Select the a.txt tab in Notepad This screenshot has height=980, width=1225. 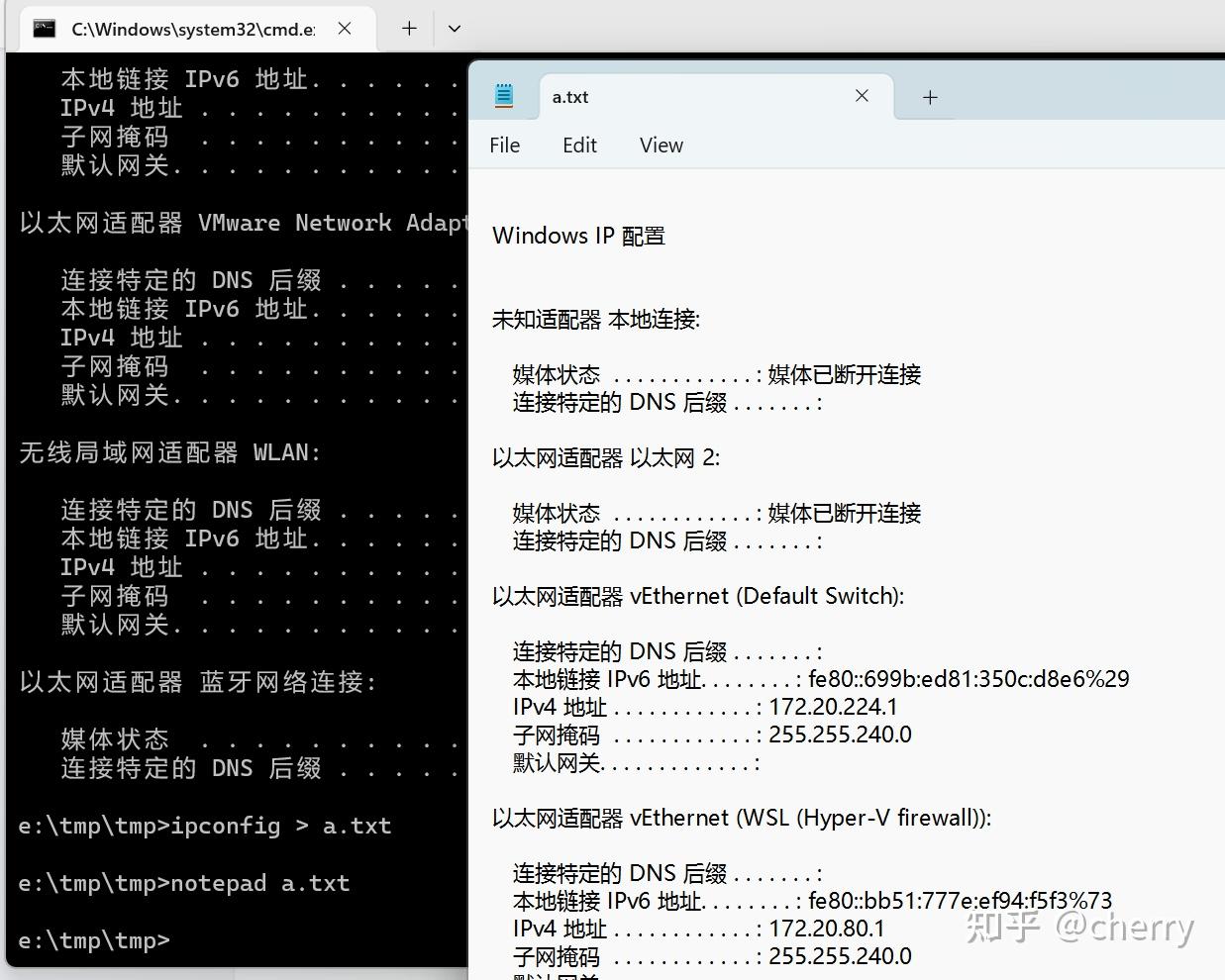pyautogui.click(x=715, y=96)
